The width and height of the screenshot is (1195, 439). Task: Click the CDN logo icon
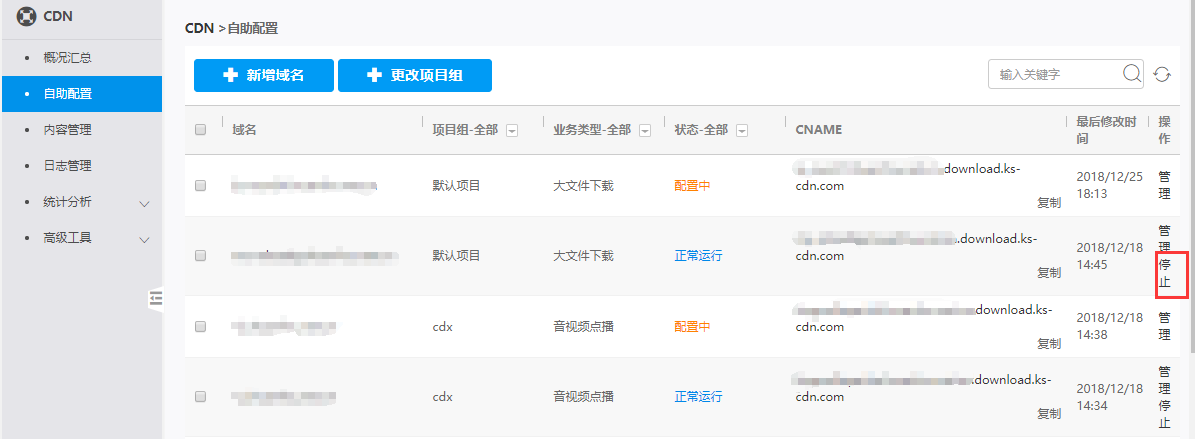[x=27, y=16]
